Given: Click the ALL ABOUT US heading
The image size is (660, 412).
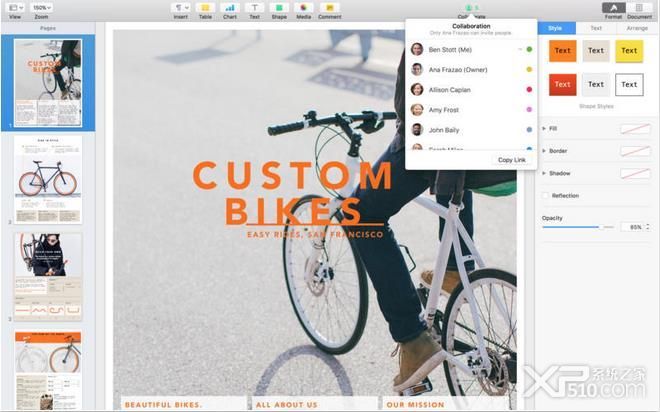Looking at the screenshot, I should 287,405.
